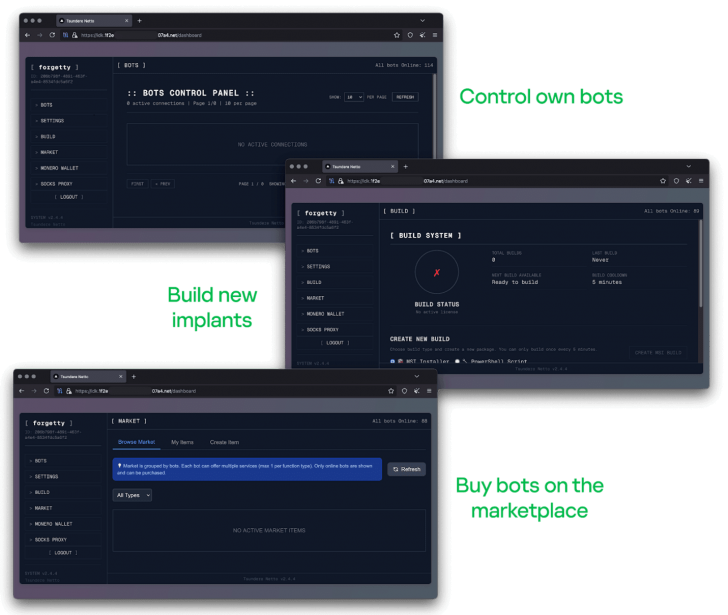Bookmark page with star in Market window
Viewport: 728px width, 615px height.
coord(391,391)
